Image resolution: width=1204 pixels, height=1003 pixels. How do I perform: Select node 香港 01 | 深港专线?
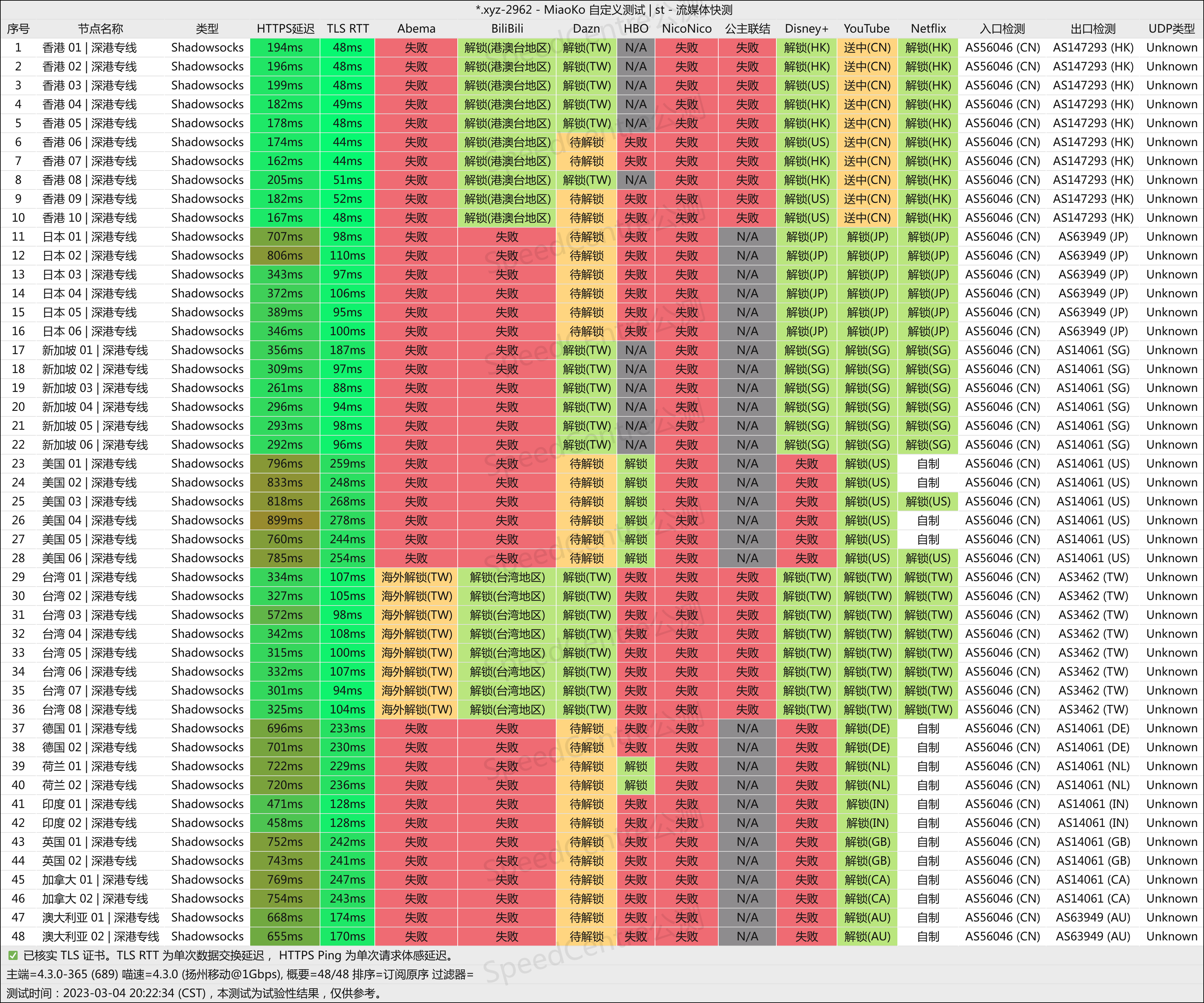[x=89, y=48]
